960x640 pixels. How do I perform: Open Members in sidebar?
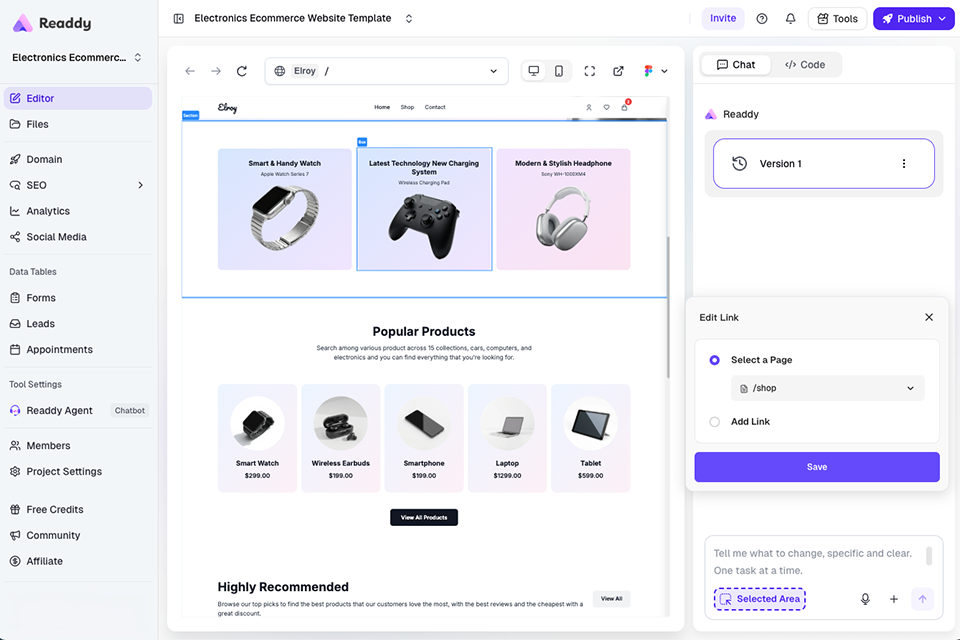click(78, 446)
